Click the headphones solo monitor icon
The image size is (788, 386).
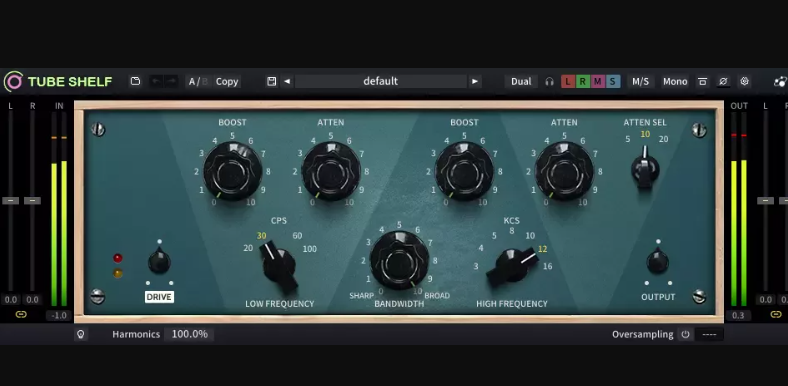[x=549, y=81]
